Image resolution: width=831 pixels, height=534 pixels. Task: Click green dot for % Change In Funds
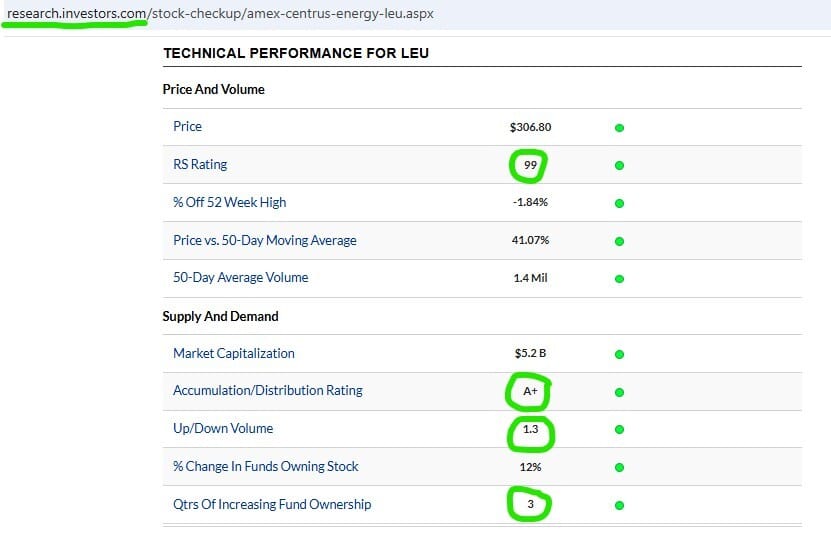click(x=619, y=467)
